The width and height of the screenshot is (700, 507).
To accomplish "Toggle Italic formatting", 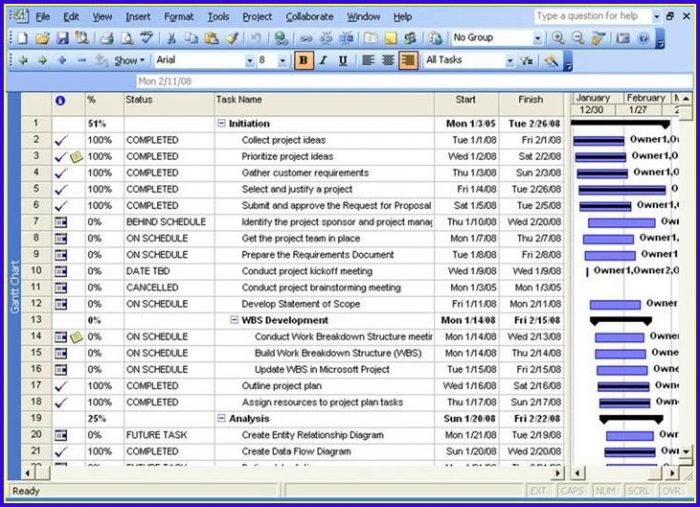I will point(323,60).
